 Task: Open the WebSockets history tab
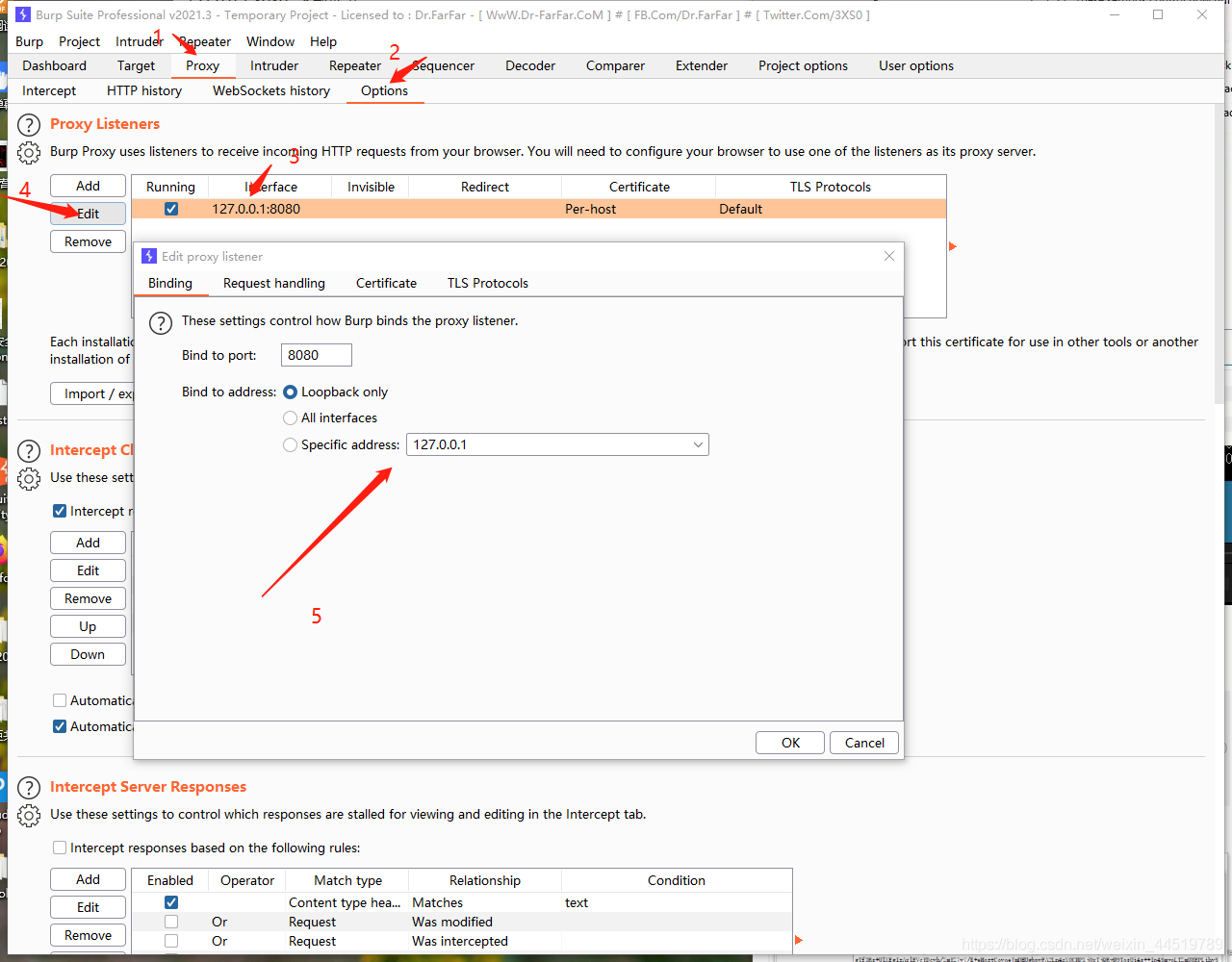pyautogui.click(x=270, y=90)
